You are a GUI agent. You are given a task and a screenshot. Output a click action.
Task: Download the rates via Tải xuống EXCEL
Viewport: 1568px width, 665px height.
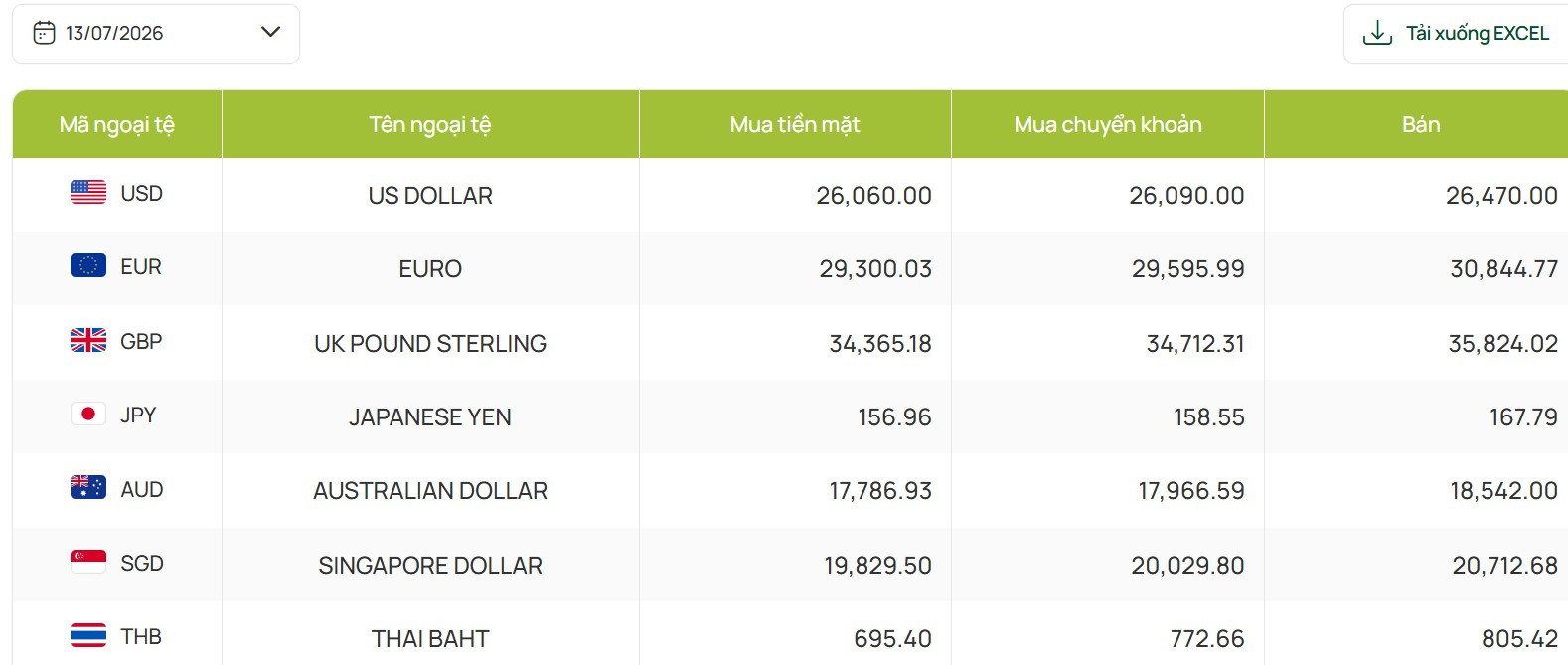[1456, 34]
